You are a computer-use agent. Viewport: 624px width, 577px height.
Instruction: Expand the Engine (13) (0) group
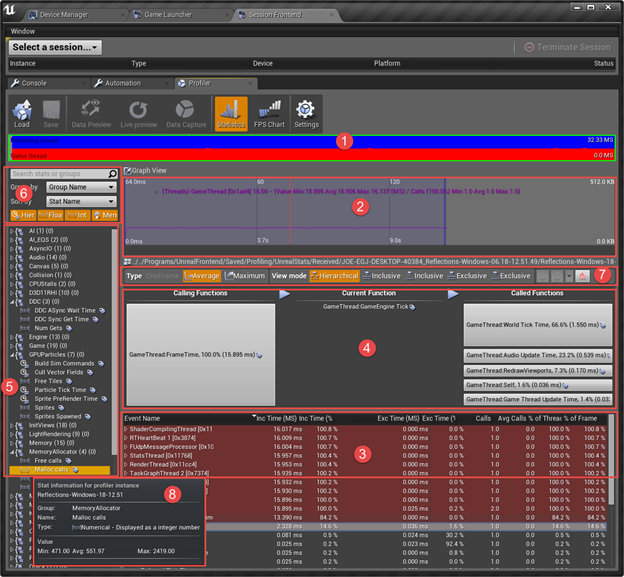coord(12,337)
